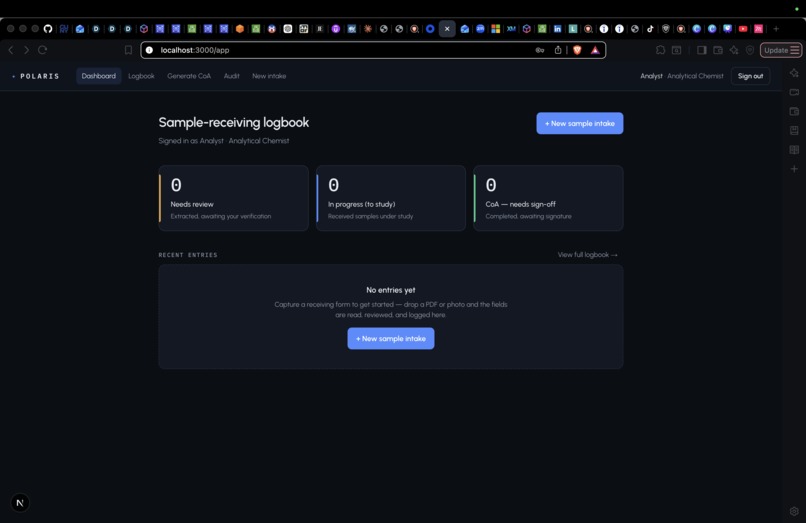
Task: Open Brave Wallet icon in toolbar
Action: (718, 50)
